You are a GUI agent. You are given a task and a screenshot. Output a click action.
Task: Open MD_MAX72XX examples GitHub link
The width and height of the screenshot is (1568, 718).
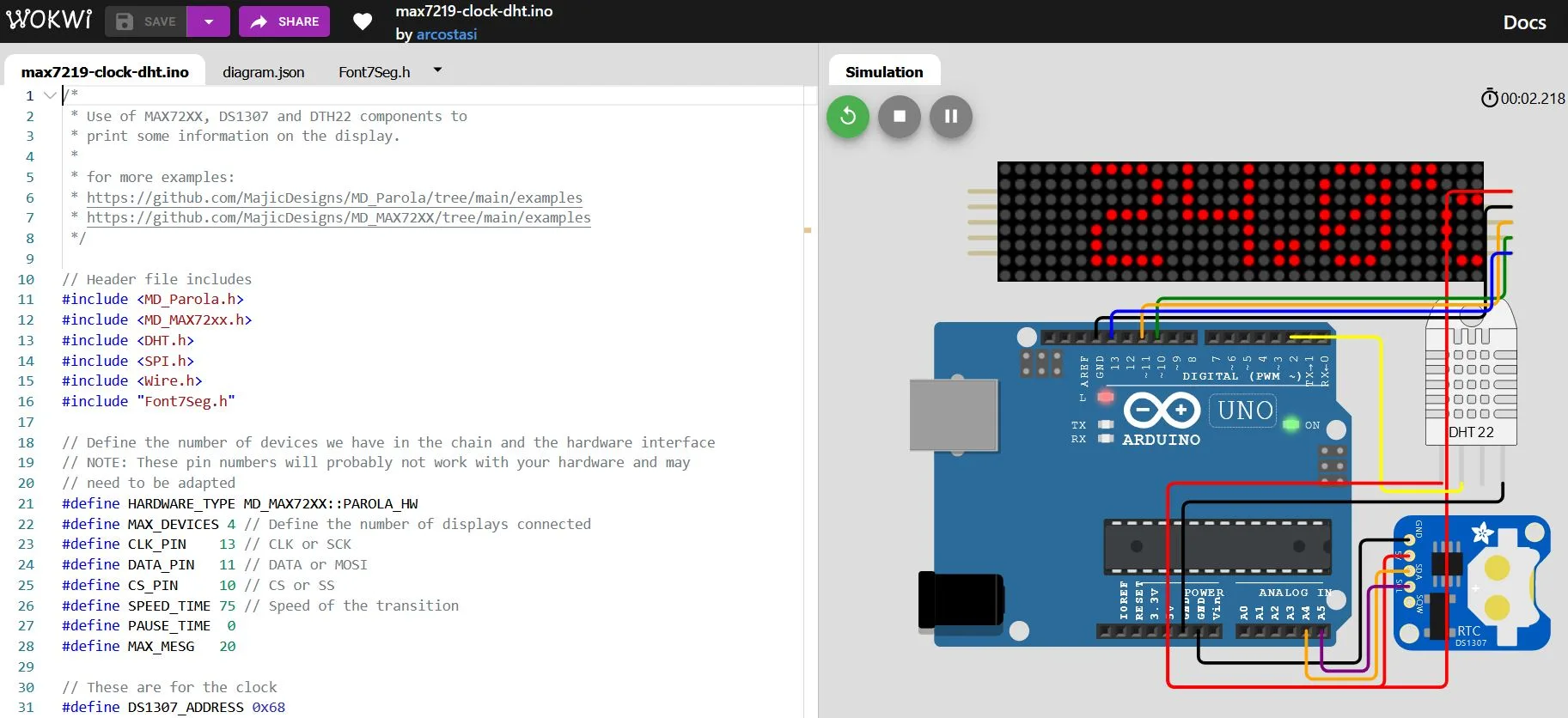339,218
